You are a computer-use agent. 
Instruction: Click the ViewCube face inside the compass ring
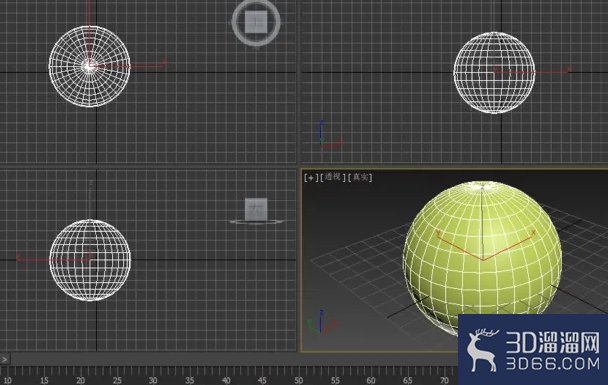[x=256, y=22]
